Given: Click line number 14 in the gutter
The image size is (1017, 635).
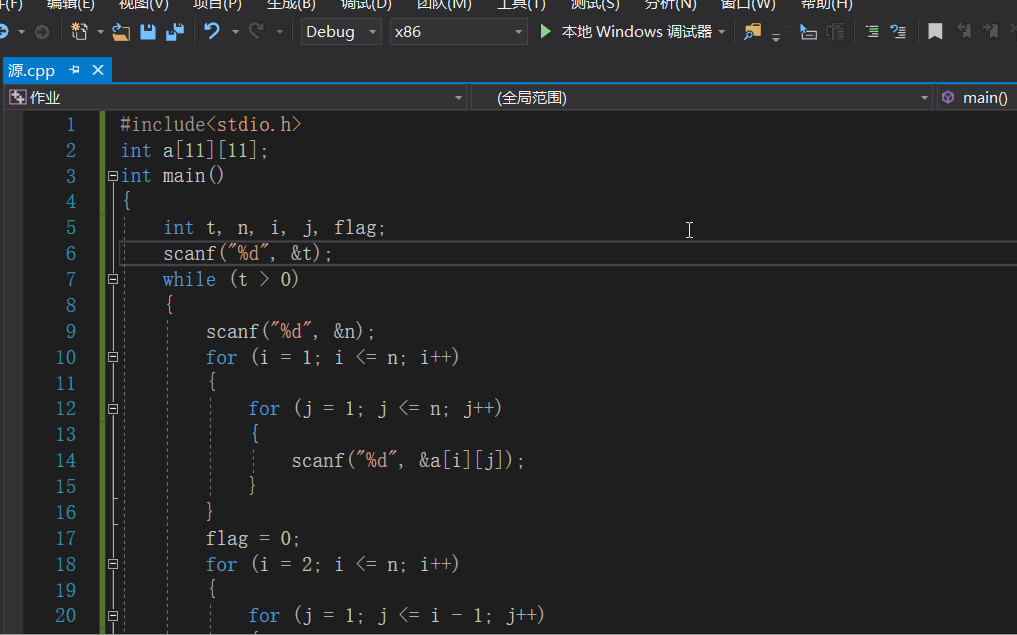Looking at the screenshot, I should click(x=66, y=461).
